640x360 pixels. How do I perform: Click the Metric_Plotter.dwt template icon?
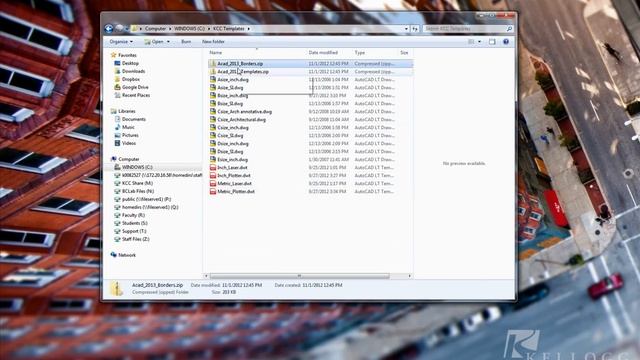[213, 191]
